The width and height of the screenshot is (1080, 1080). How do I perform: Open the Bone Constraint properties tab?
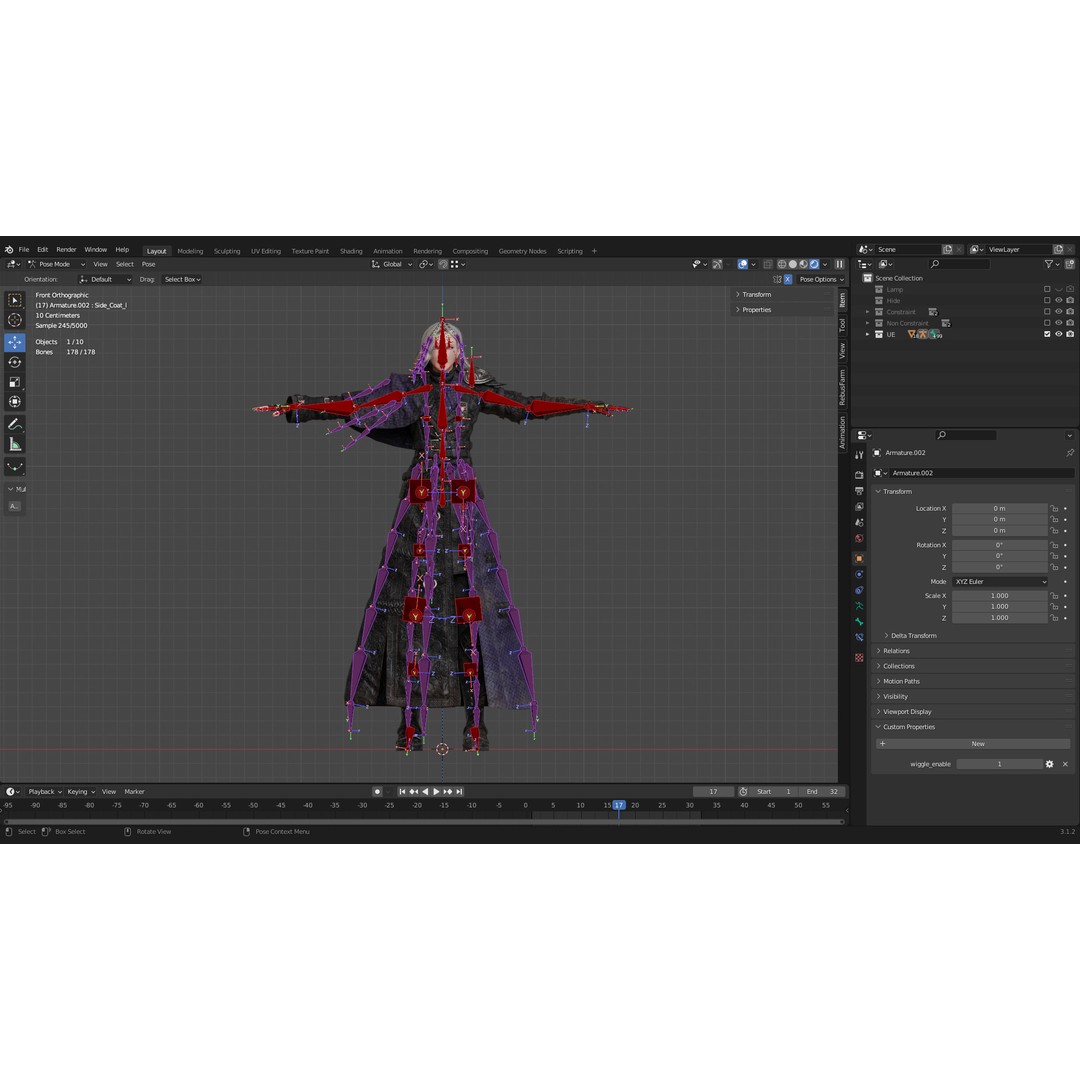click(859, 638)
